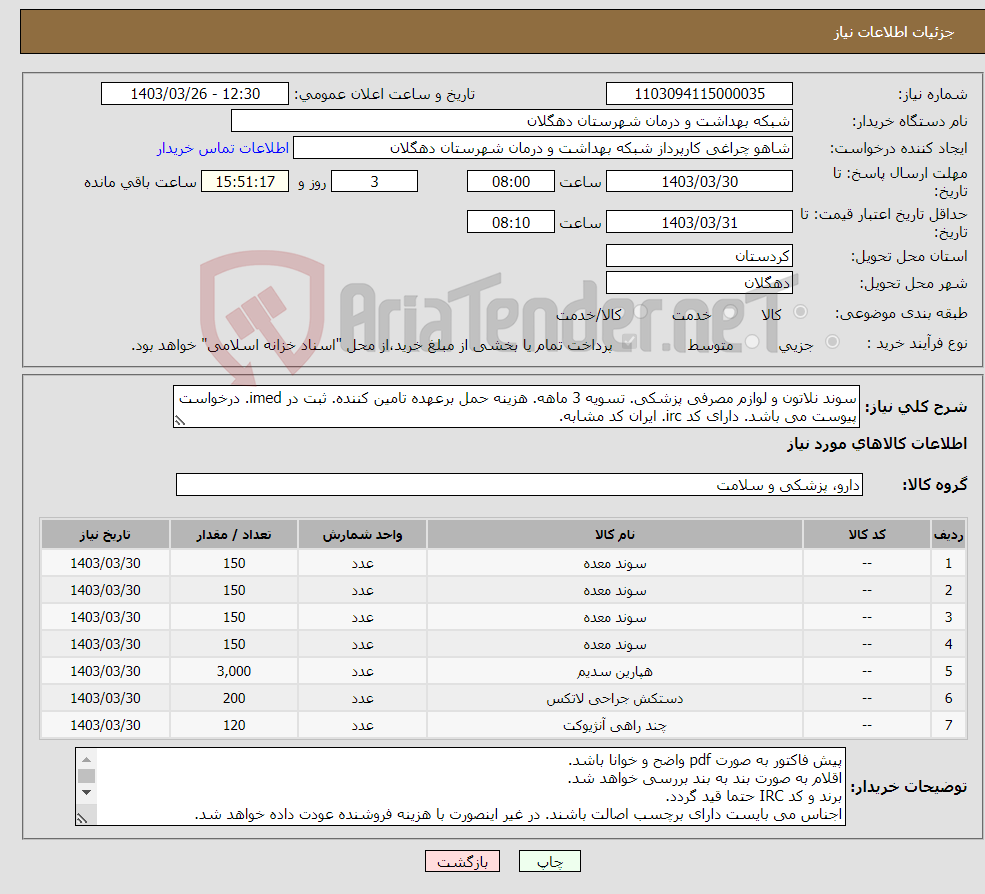Click the تعداد / مقدار column header
The height and width of the screenshot is (894, 985).
click(234, 535)
